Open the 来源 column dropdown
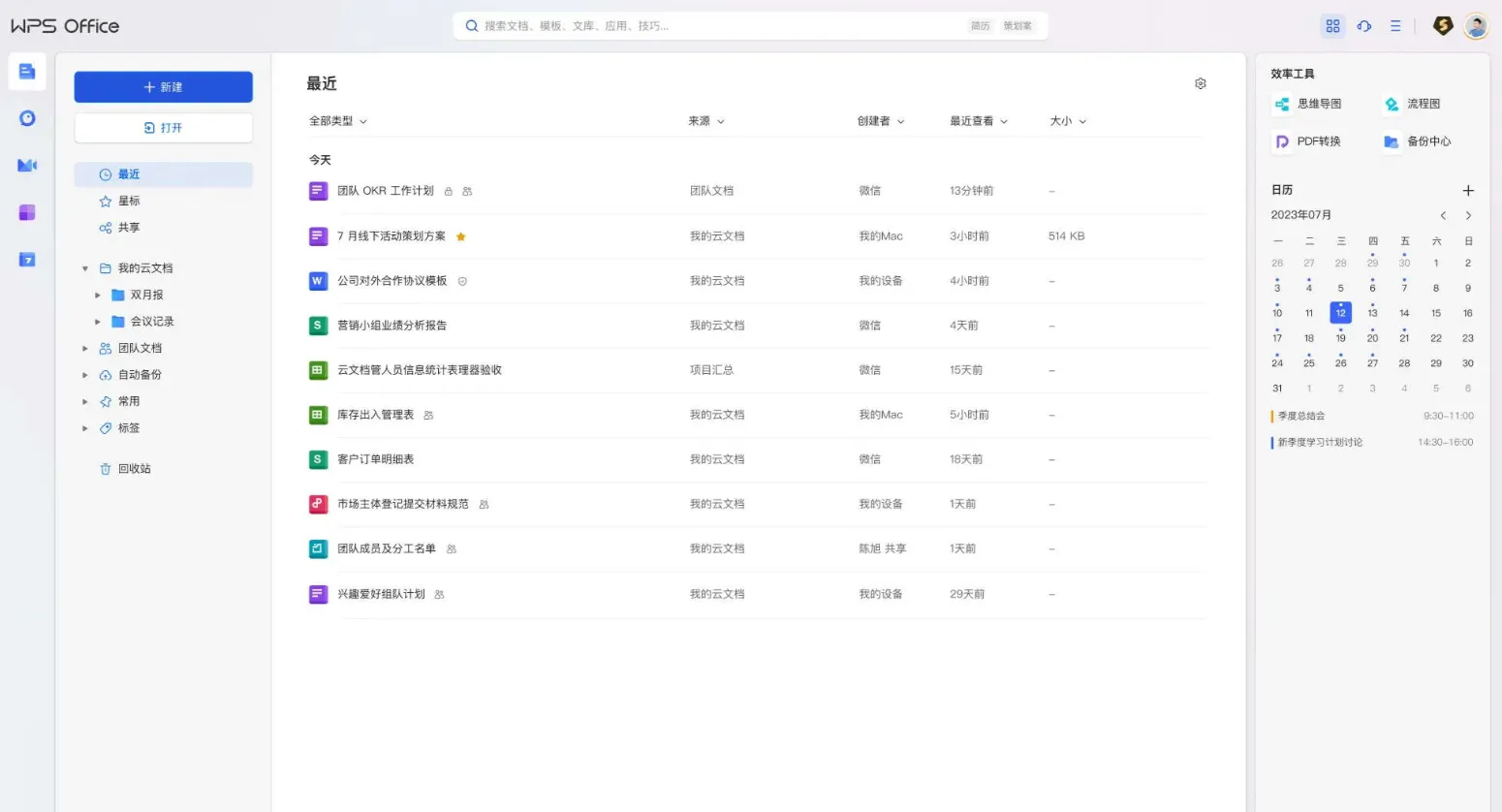This screenshot has height=812, width=1502. pos(706,121)
